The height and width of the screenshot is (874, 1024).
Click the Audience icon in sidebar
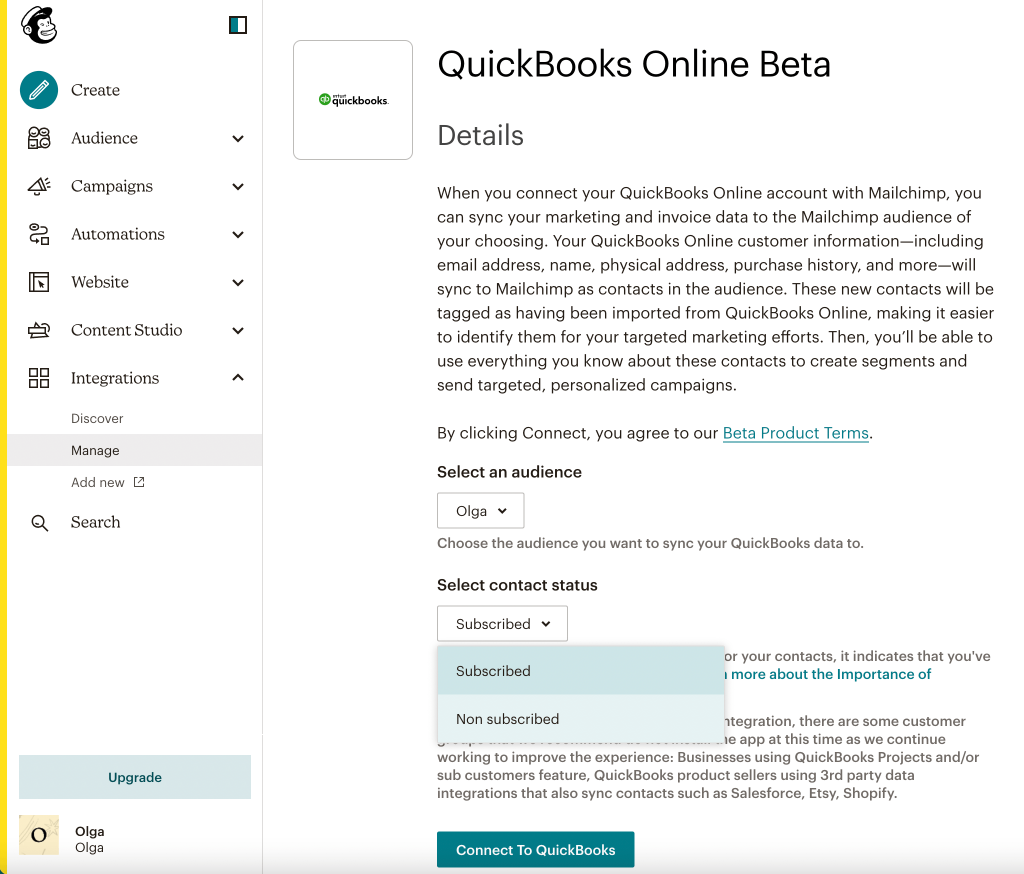[39, 138]
